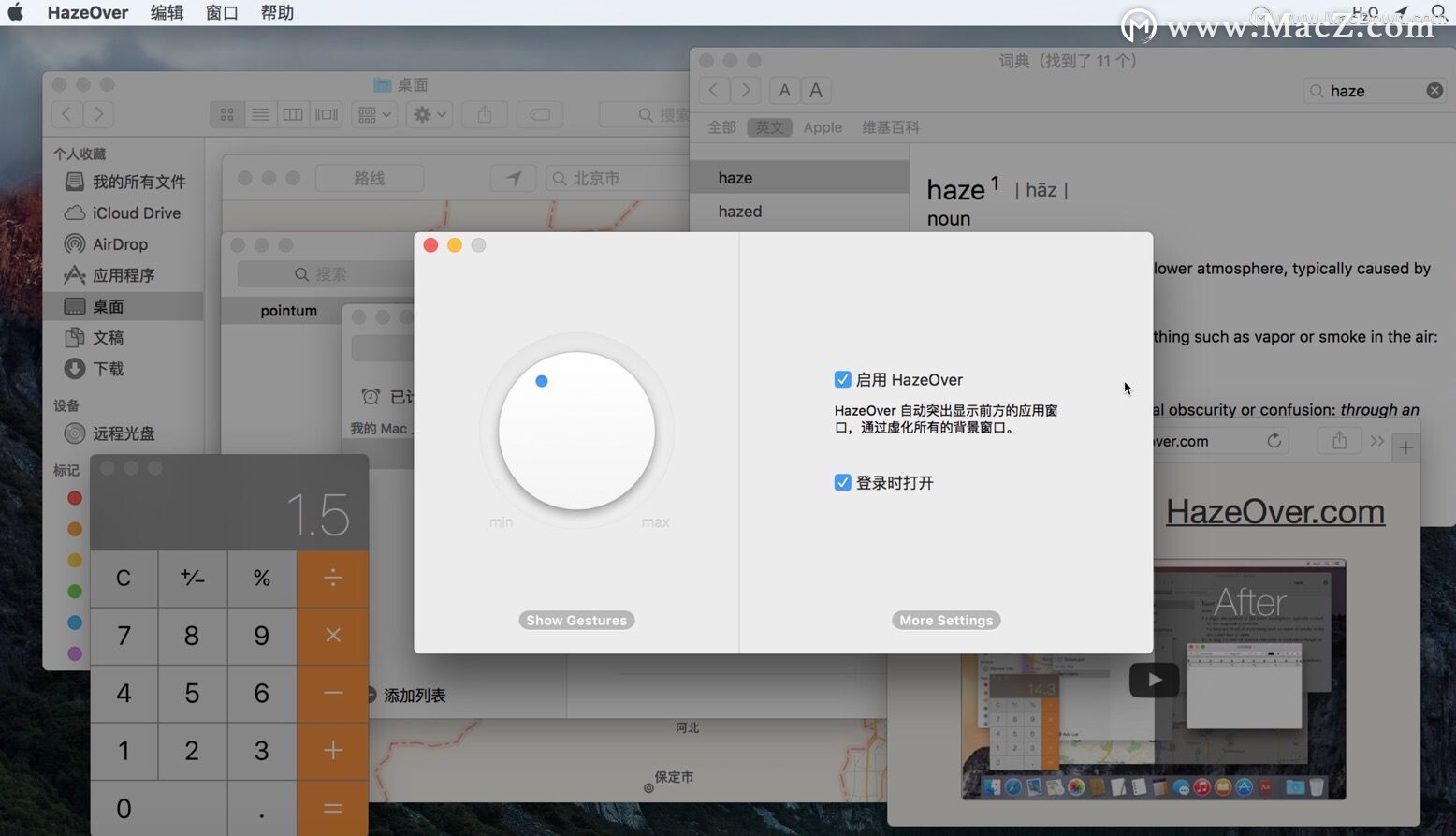Open Finder action gear dropdown

pos(430,114)
